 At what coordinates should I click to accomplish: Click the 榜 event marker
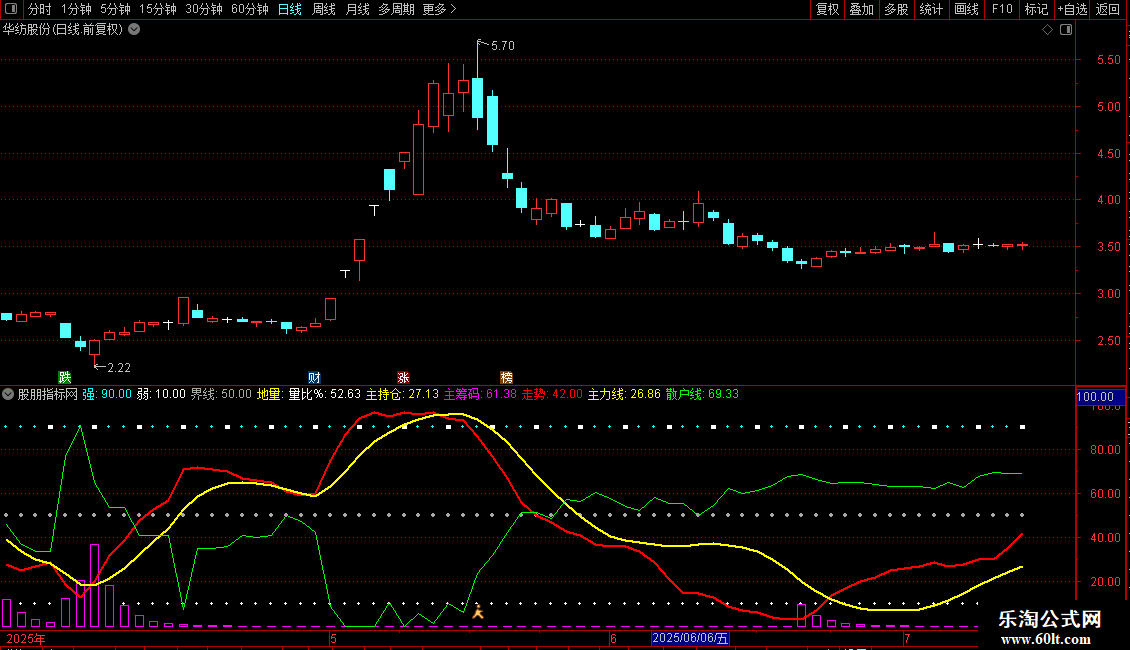(507, 378)
